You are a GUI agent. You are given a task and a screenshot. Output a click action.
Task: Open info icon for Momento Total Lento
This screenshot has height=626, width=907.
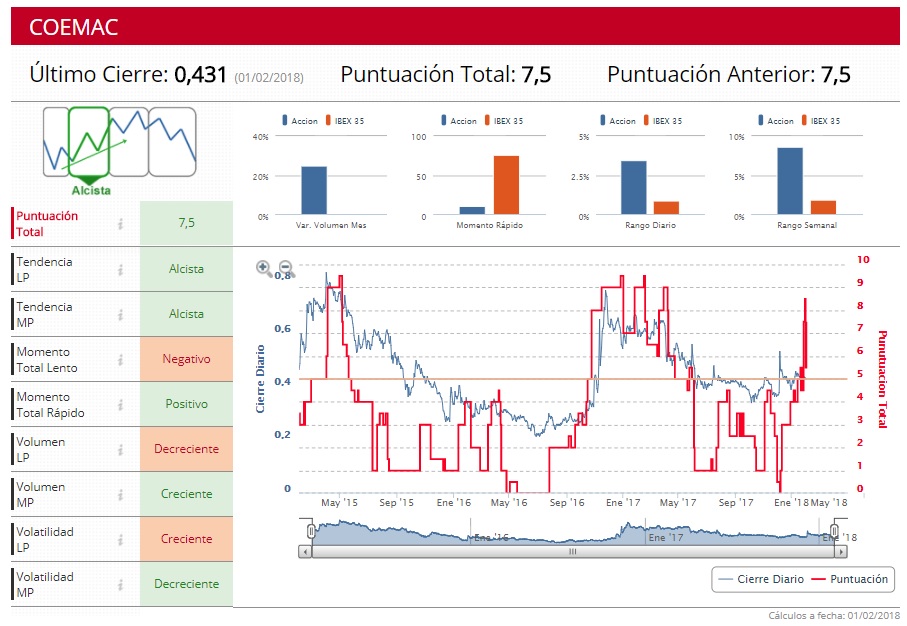tap(120, 360)
